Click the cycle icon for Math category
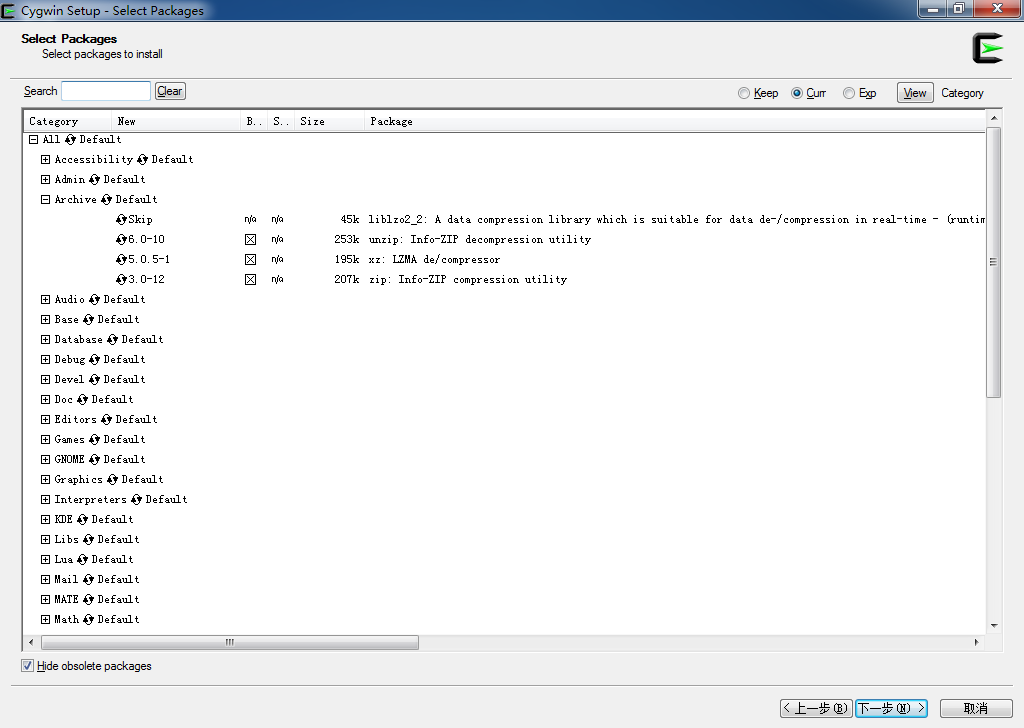This screenshot has height=728, width=1024. click(88, 620)
